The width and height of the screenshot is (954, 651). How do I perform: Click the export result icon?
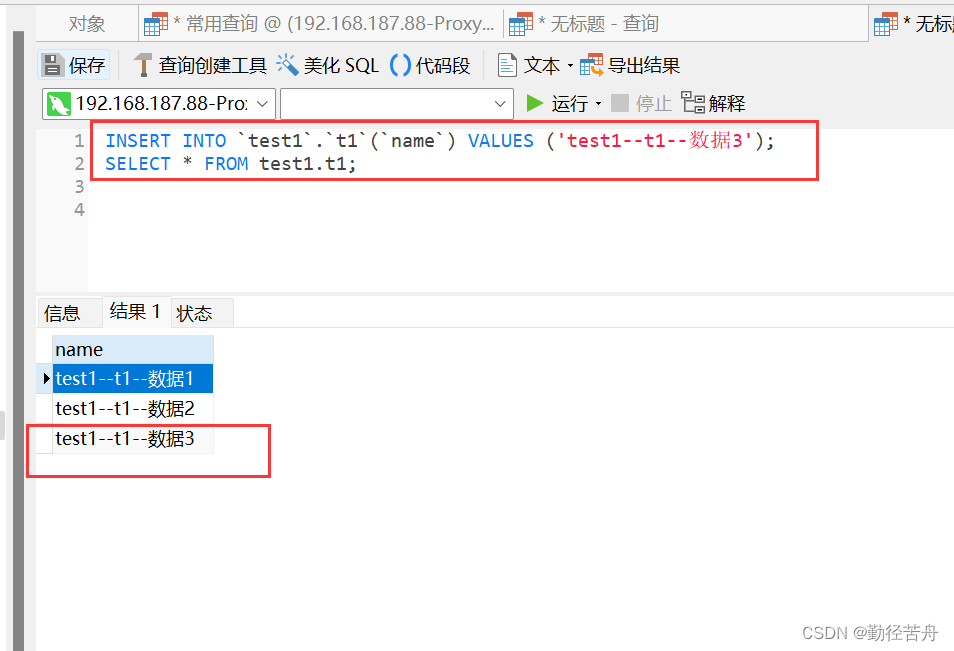pyautogui.click(x=591, y=65)
